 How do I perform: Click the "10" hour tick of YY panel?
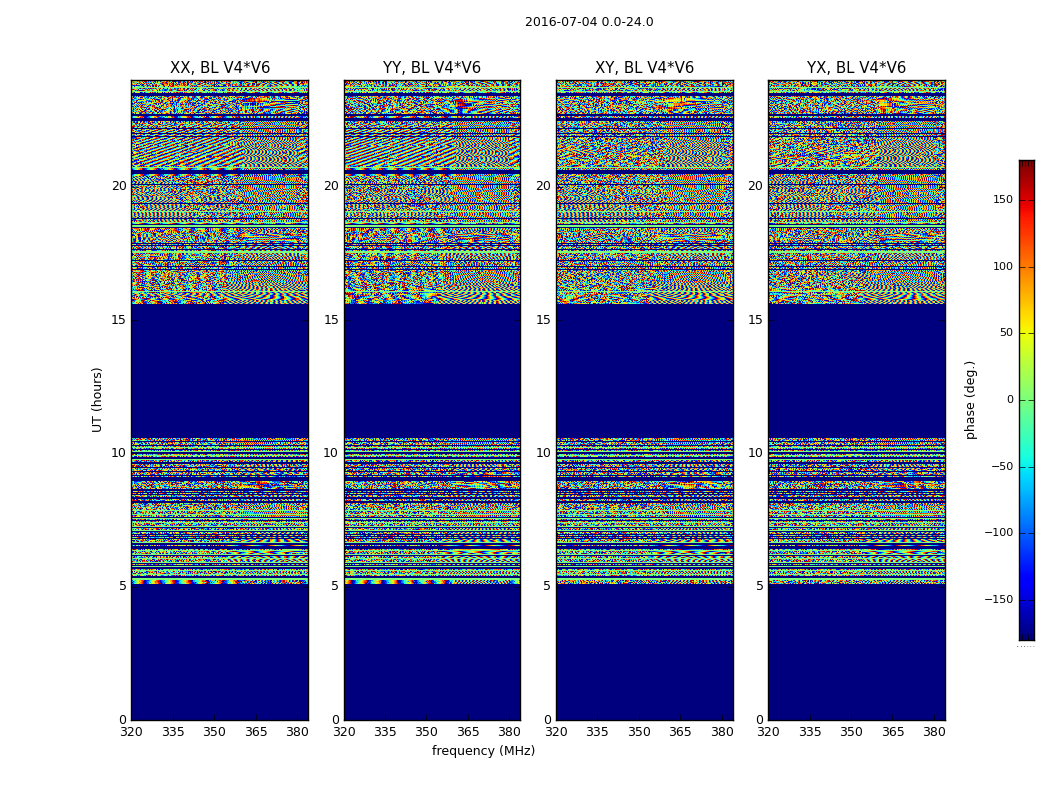(331, 453)
